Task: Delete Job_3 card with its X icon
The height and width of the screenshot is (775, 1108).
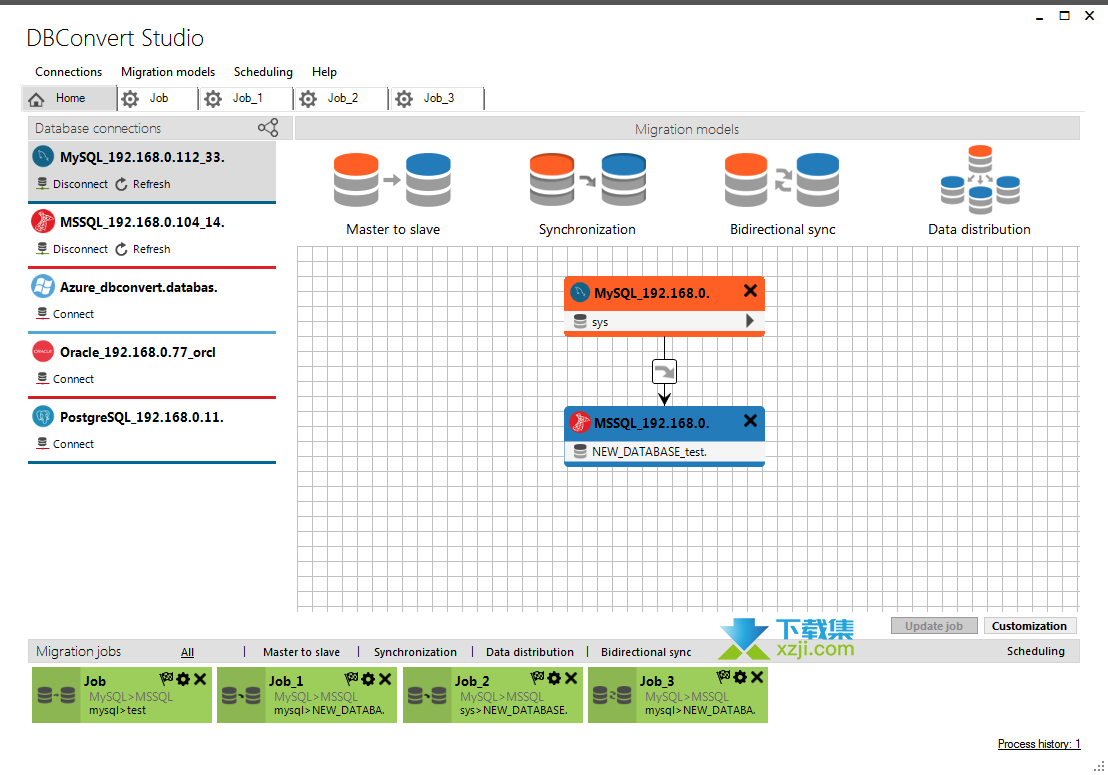Action: coord(757,677)
